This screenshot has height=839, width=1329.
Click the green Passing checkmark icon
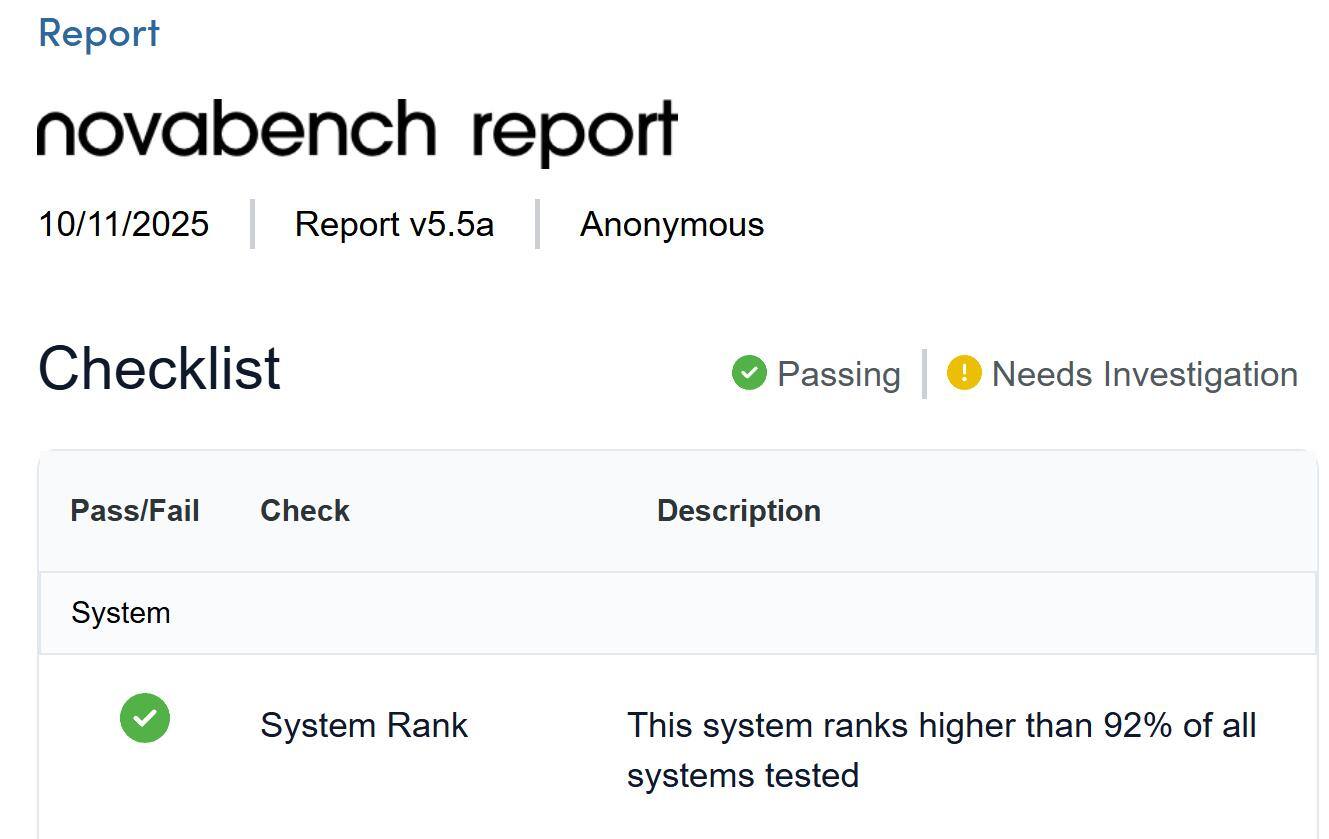[x=748, y=373]
